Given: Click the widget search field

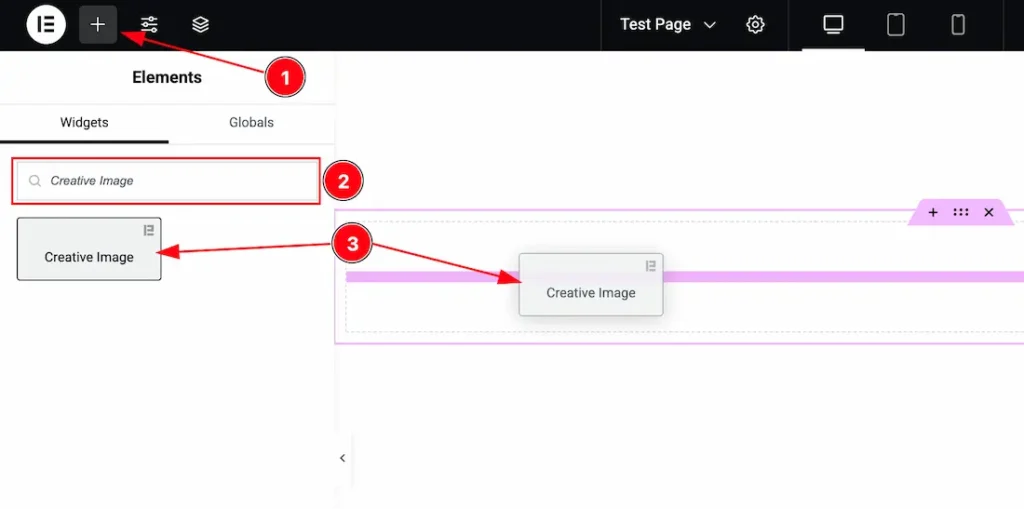Looking at the screenshot, I should pyautogui.click(x=170, y=181).
